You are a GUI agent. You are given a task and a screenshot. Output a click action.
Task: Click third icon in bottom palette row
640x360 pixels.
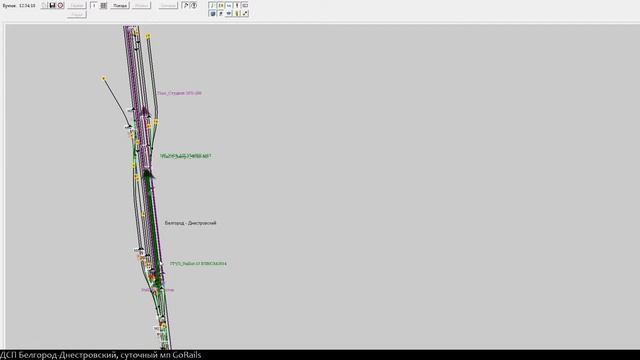click(229, 13)
